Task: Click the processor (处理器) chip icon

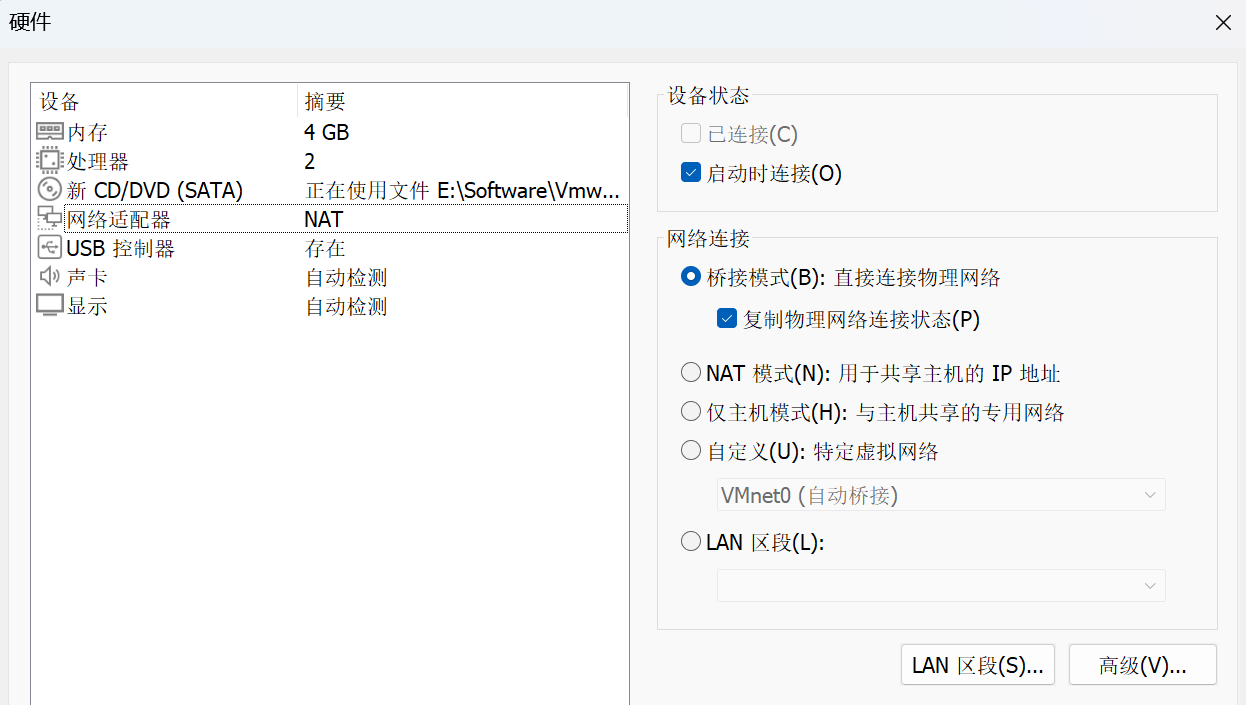Action: tap(49, 161)
